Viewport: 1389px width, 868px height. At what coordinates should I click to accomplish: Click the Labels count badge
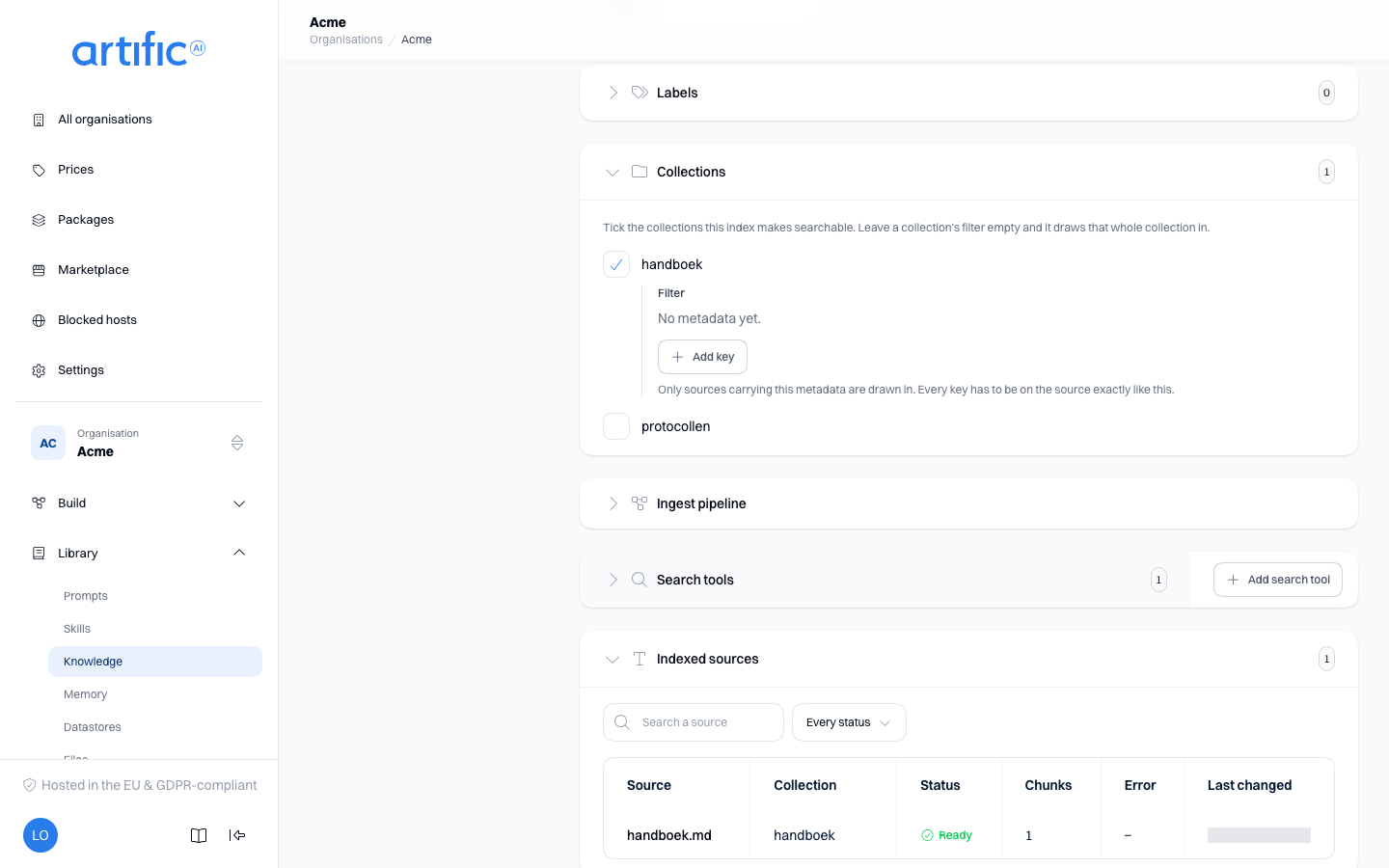tap(1326, 93)
